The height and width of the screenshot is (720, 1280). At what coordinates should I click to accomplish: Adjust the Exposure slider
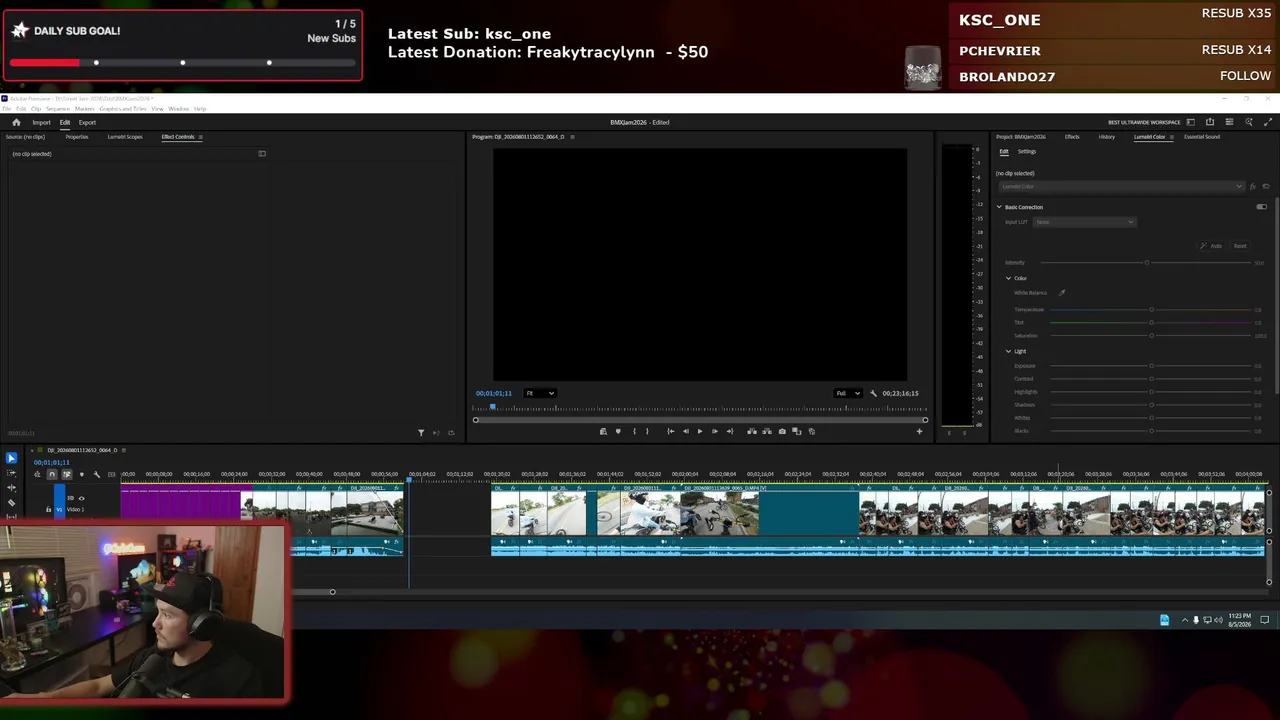click(x=1151, y=366)
